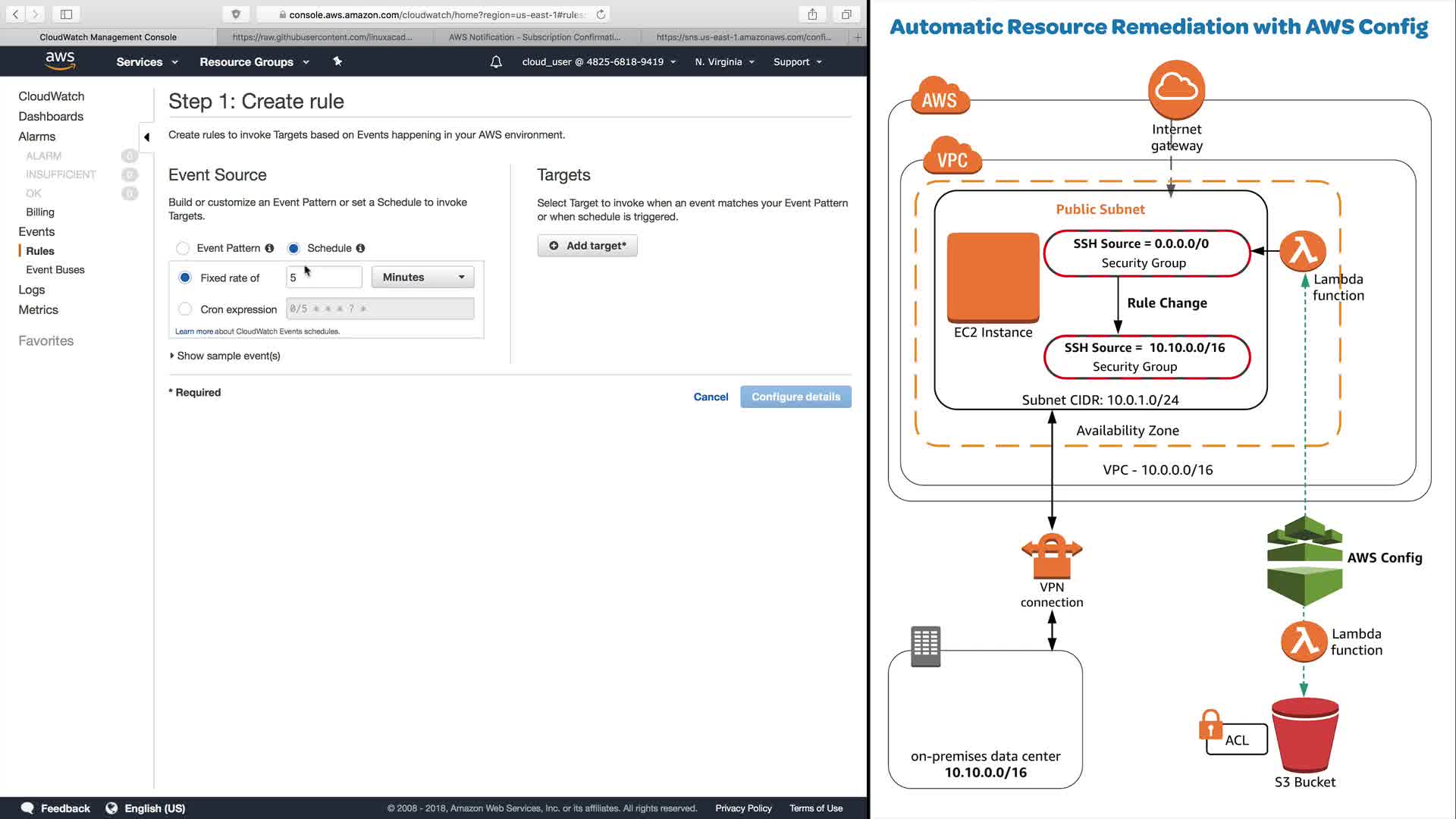Select the Event Pattern radio button
Screen dimensions: 1456x819
[183, 248]
